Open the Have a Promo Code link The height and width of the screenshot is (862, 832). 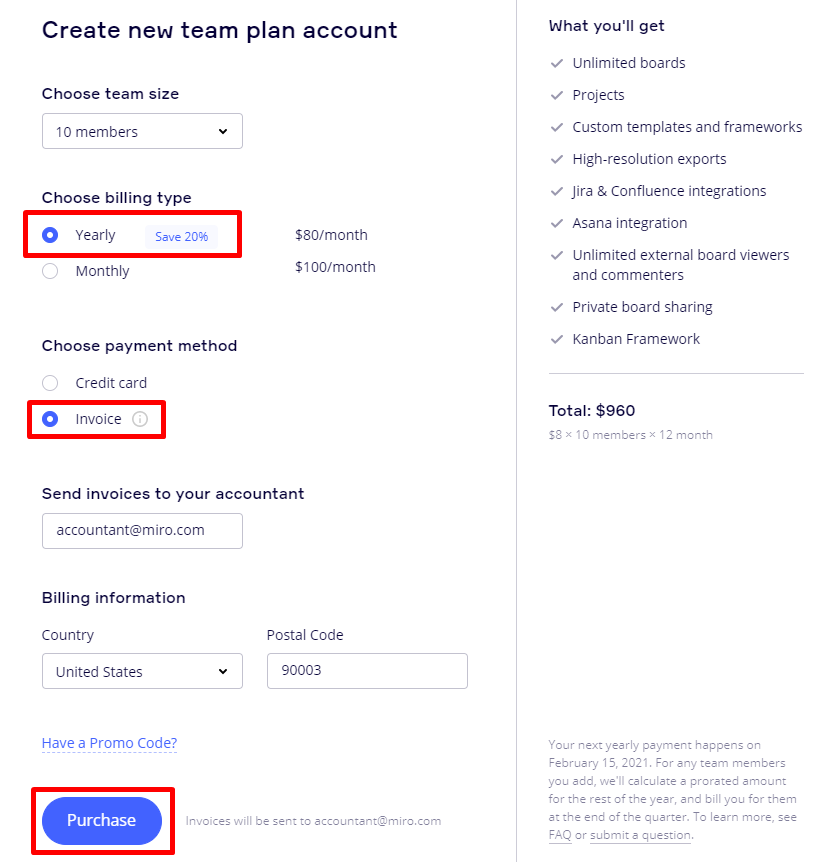(109, 743)
